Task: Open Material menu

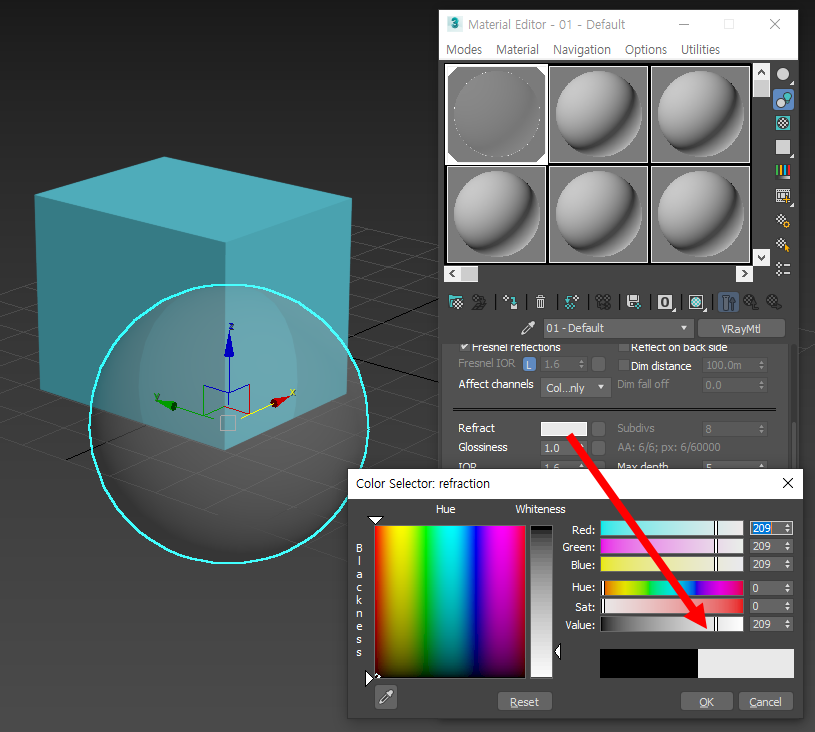Action: [517, 49]
